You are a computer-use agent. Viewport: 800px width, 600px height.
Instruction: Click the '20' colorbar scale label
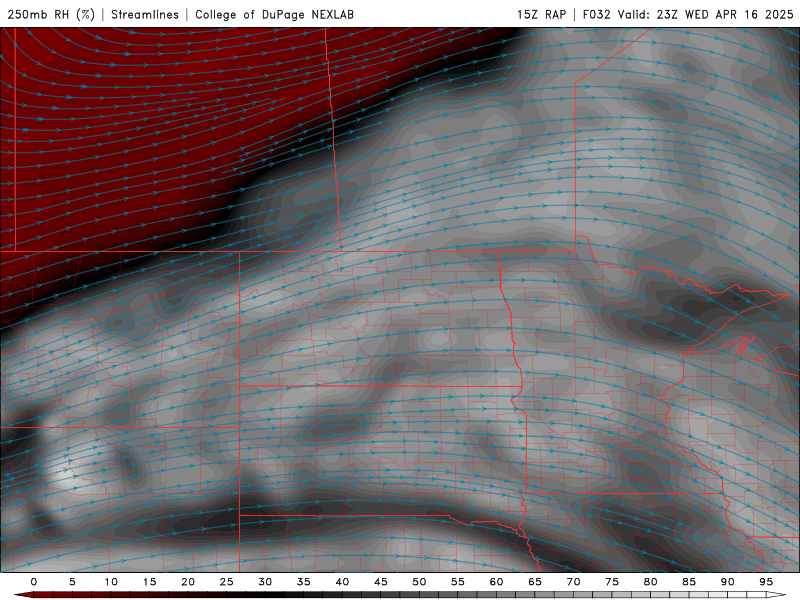(188, 582)
